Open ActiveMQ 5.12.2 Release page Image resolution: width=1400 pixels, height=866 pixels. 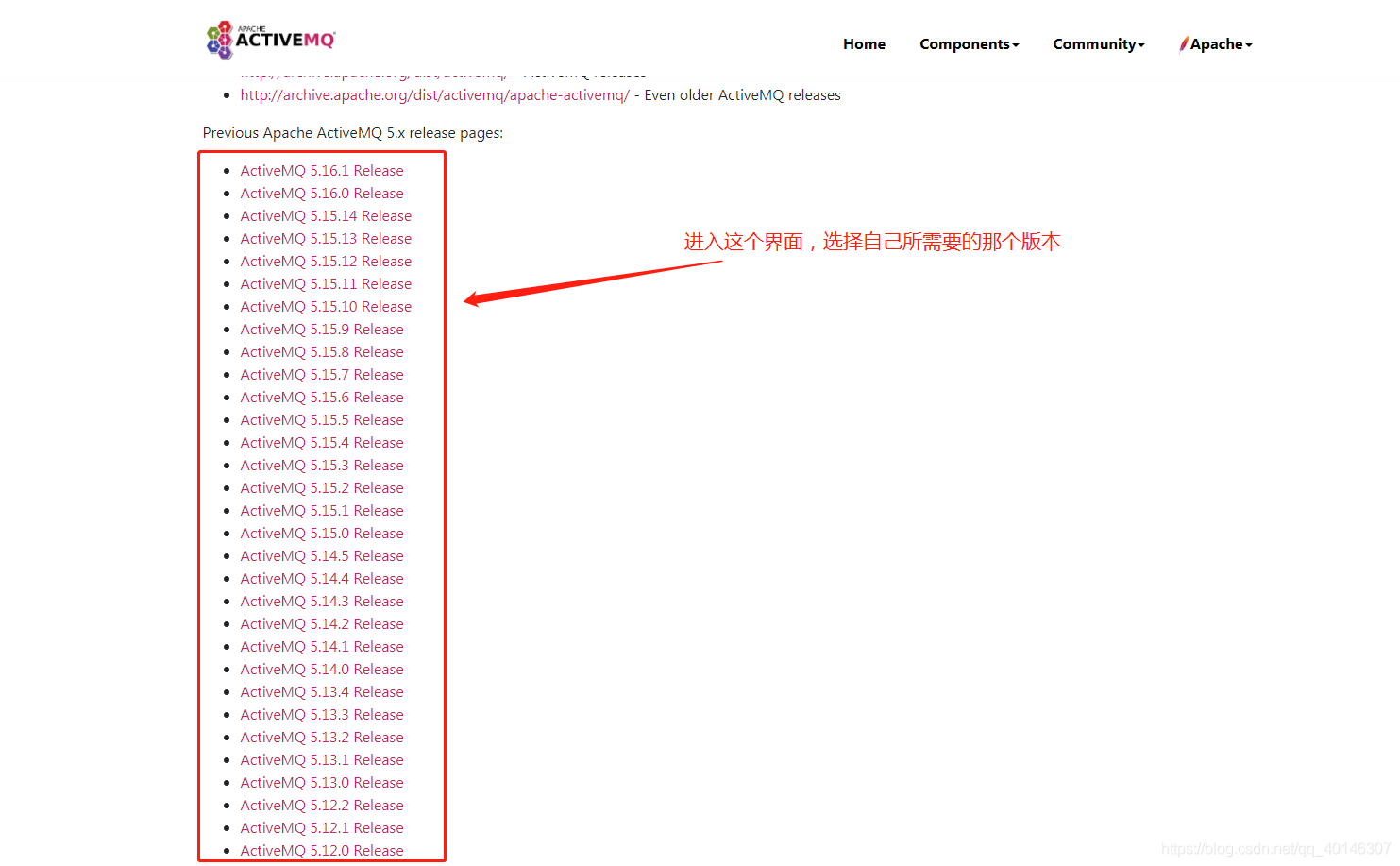(x=322, y=806)
